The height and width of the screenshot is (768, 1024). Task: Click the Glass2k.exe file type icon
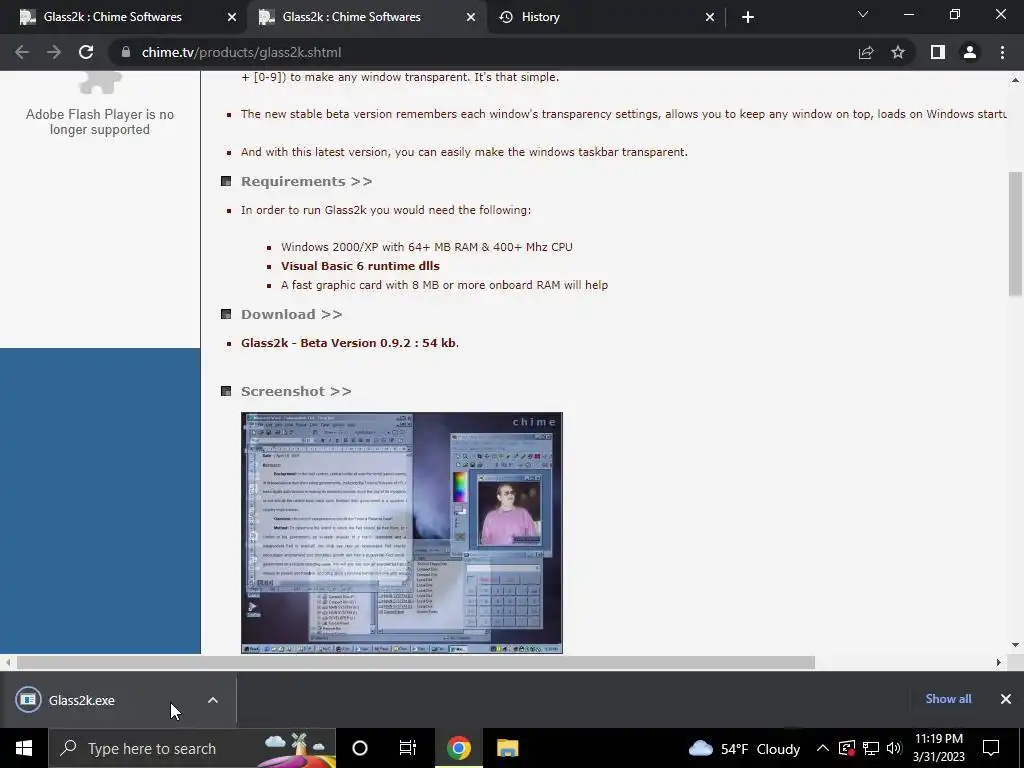click(28, 700)
